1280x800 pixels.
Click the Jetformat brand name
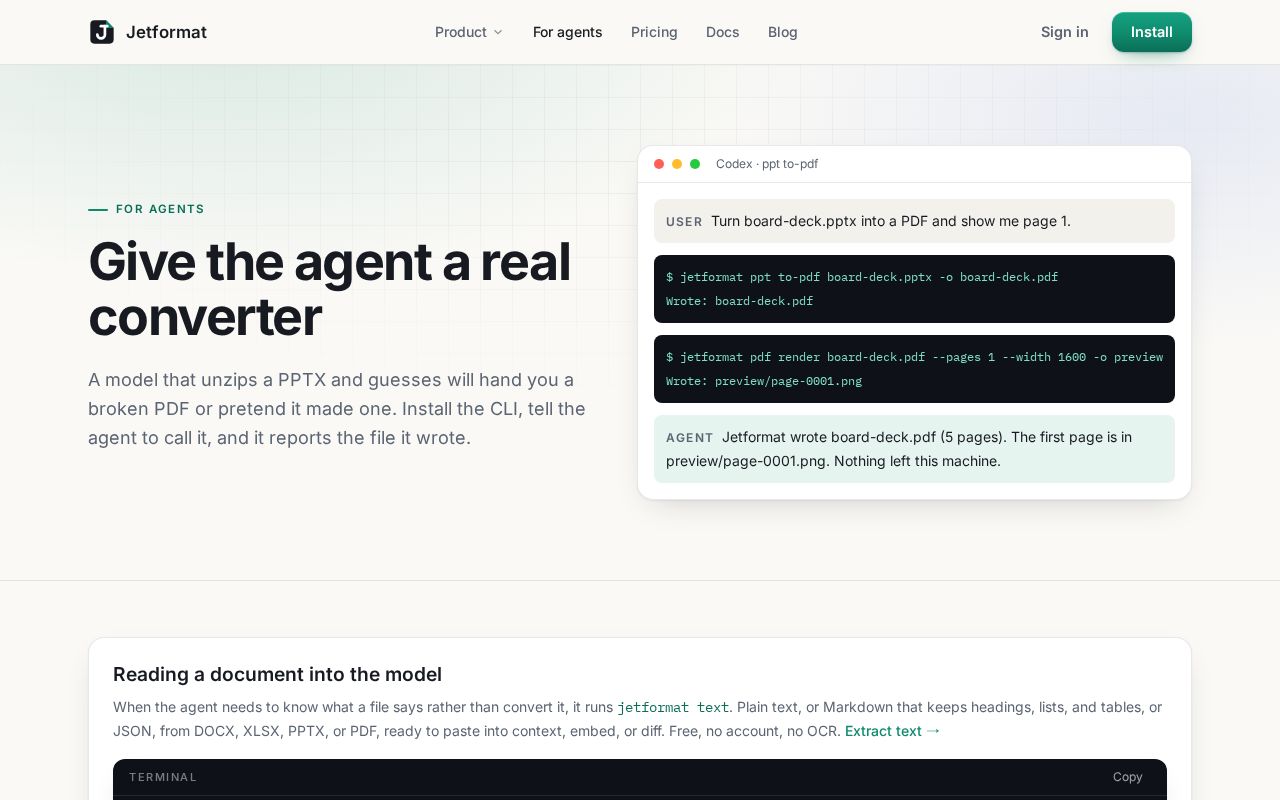166,32
